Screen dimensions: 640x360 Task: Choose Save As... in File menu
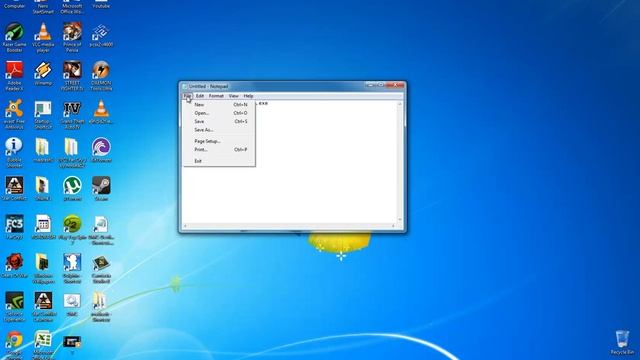(219, 130)
